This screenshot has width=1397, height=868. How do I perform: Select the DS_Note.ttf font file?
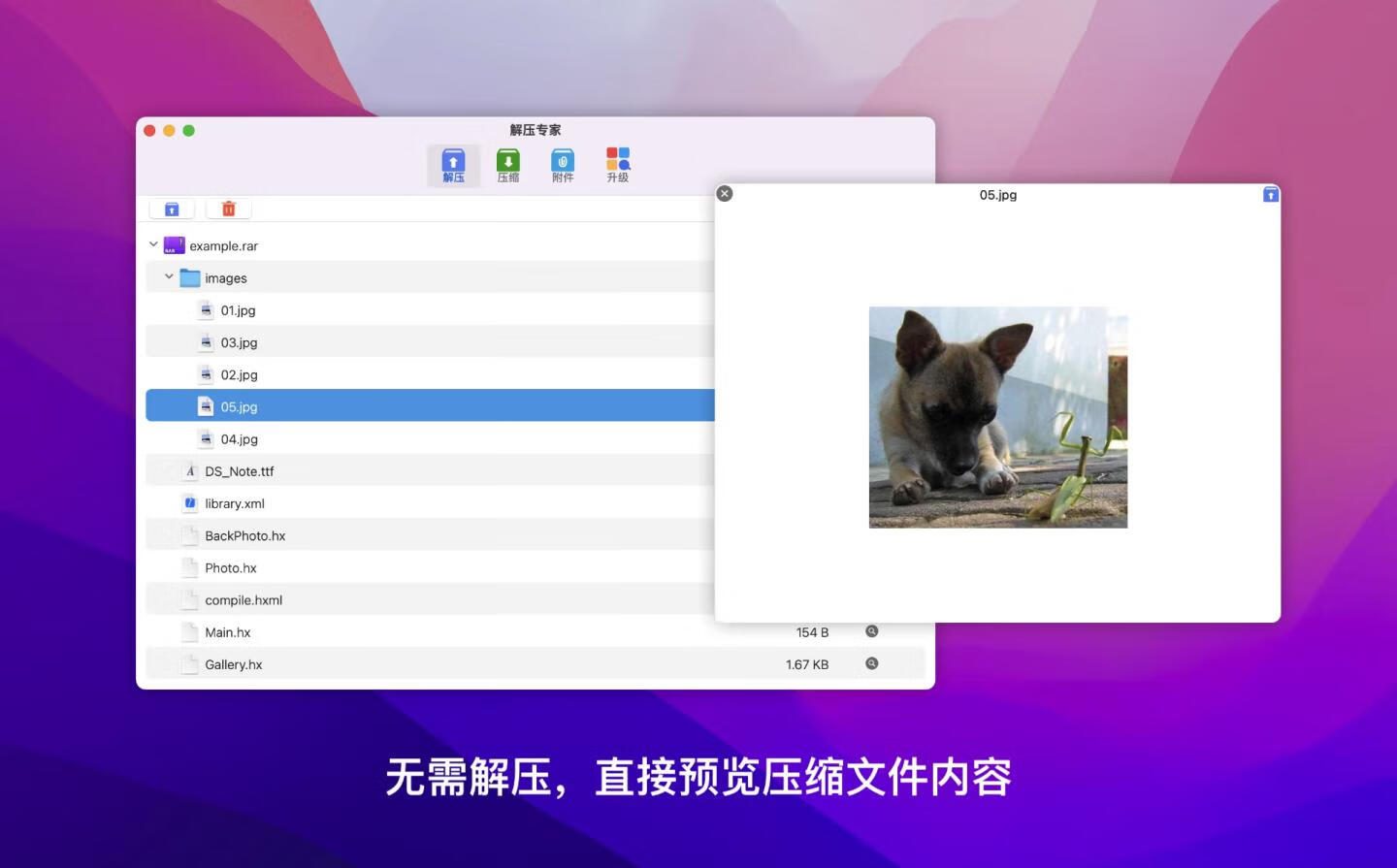click(239, 471)
